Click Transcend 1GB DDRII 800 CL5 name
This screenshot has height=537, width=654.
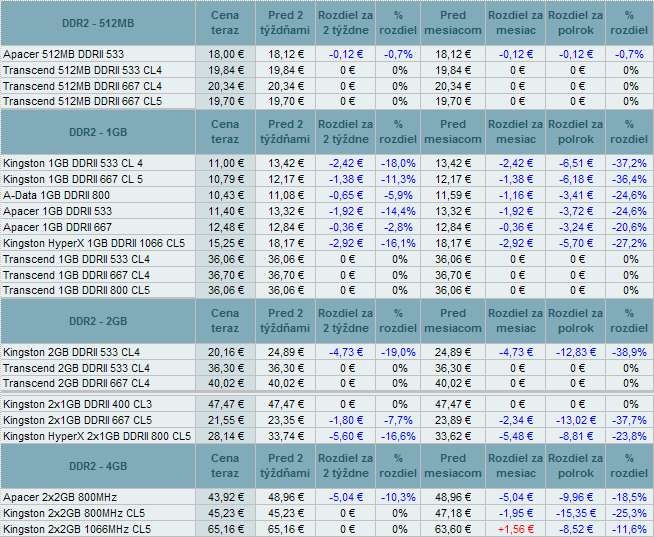[76, 290]
